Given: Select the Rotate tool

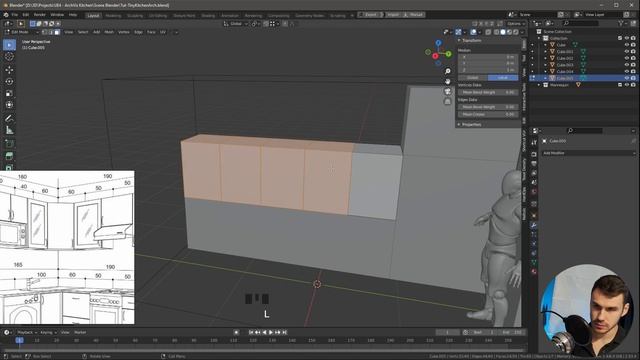Looking at the screenshot, I should point(9,82).
